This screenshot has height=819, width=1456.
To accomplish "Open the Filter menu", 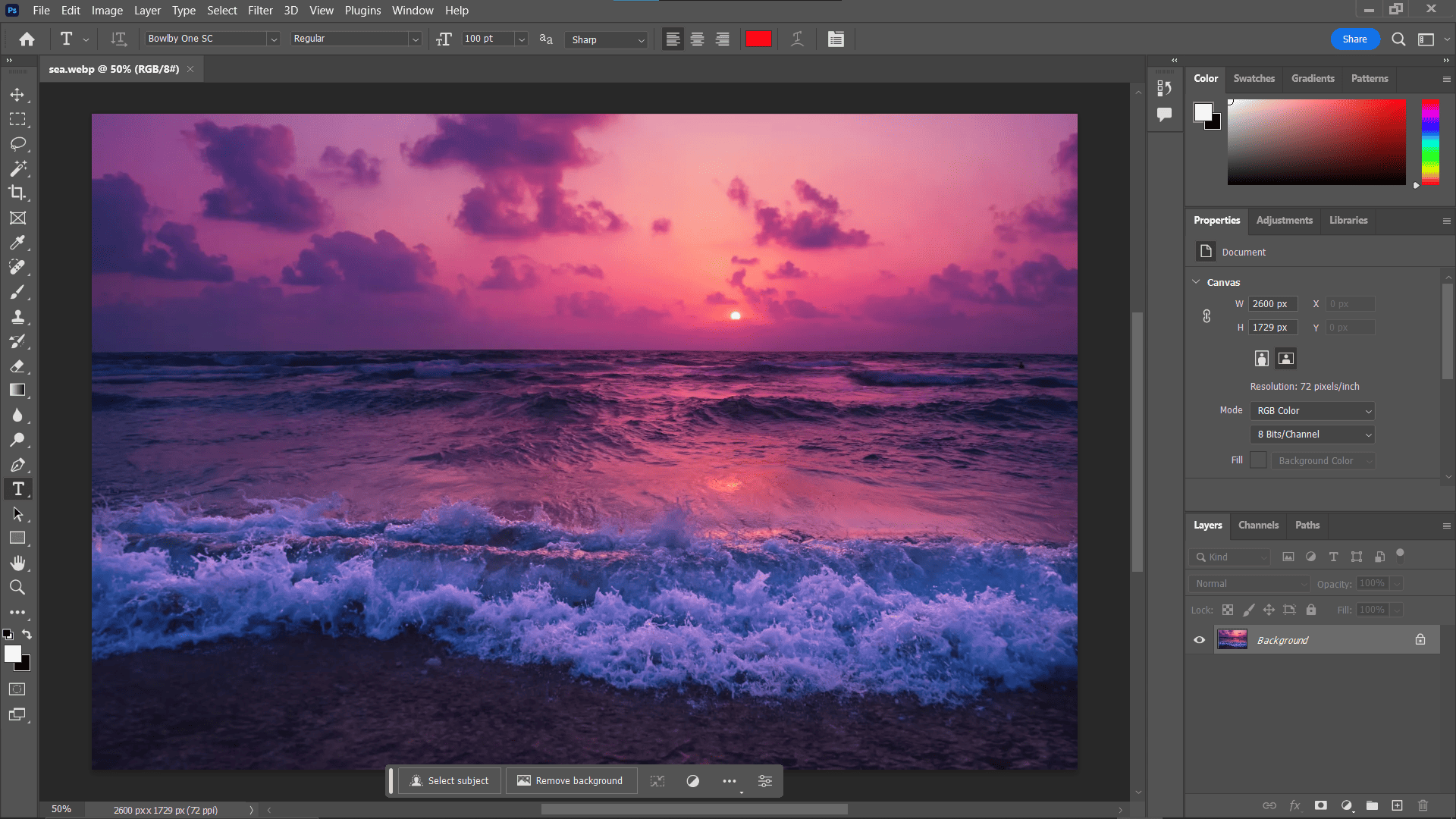I will [260, 10].
